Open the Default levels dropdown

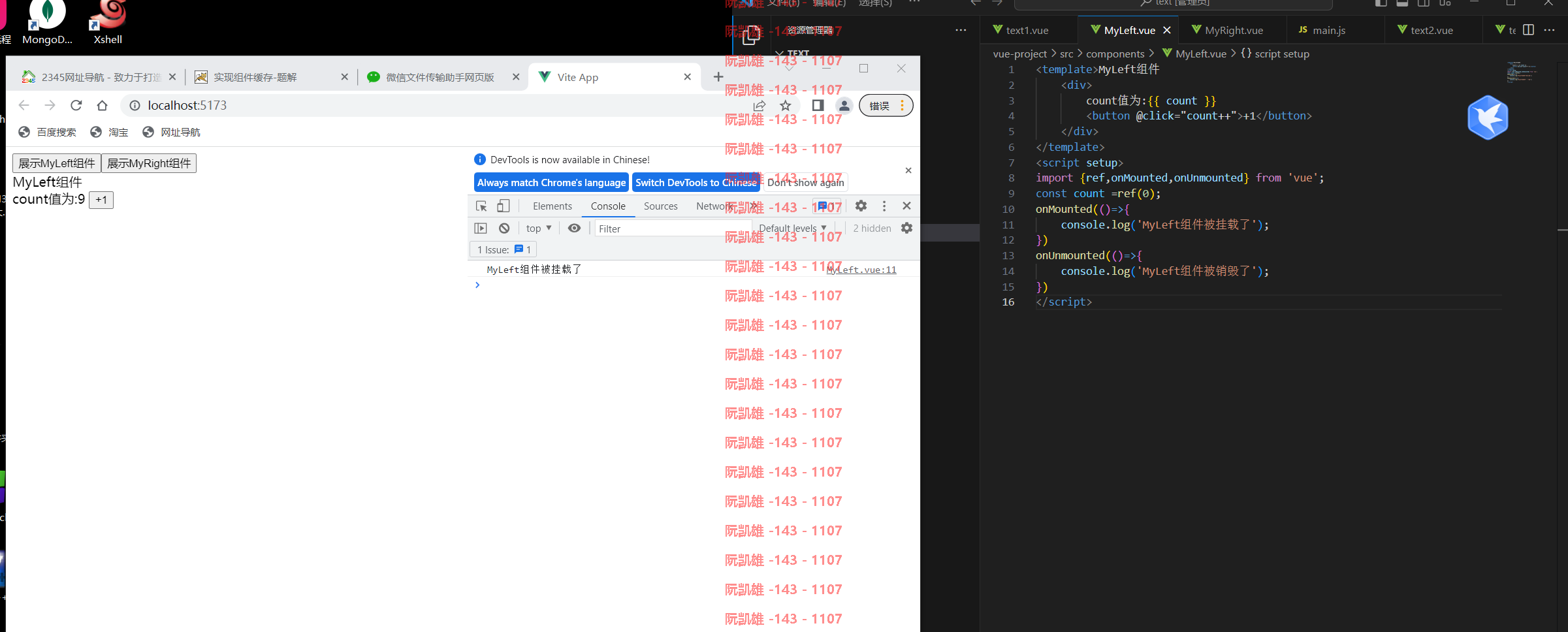(x=793, y=229)
